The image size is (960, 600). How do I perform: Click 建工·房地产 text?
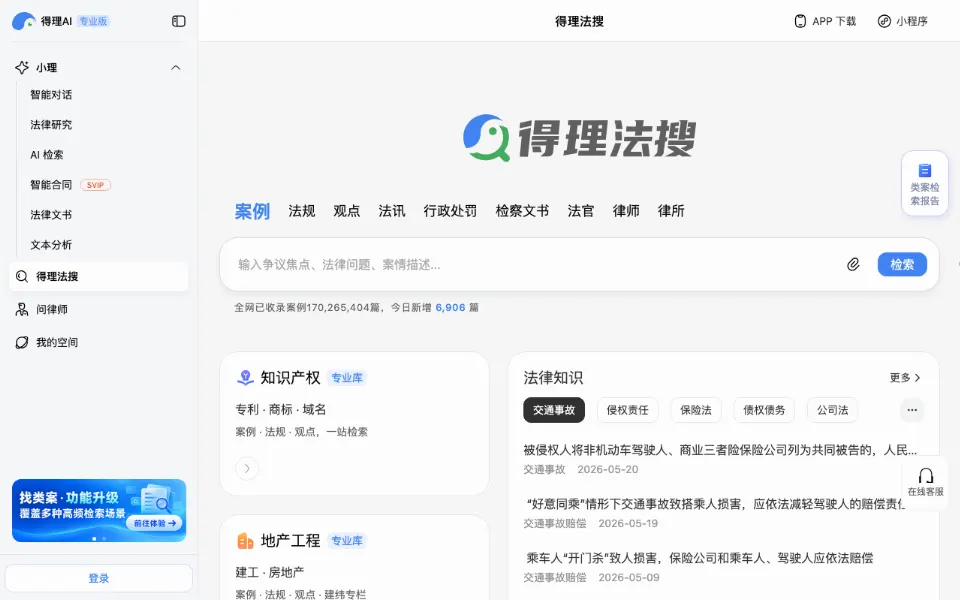pos(270,572)
